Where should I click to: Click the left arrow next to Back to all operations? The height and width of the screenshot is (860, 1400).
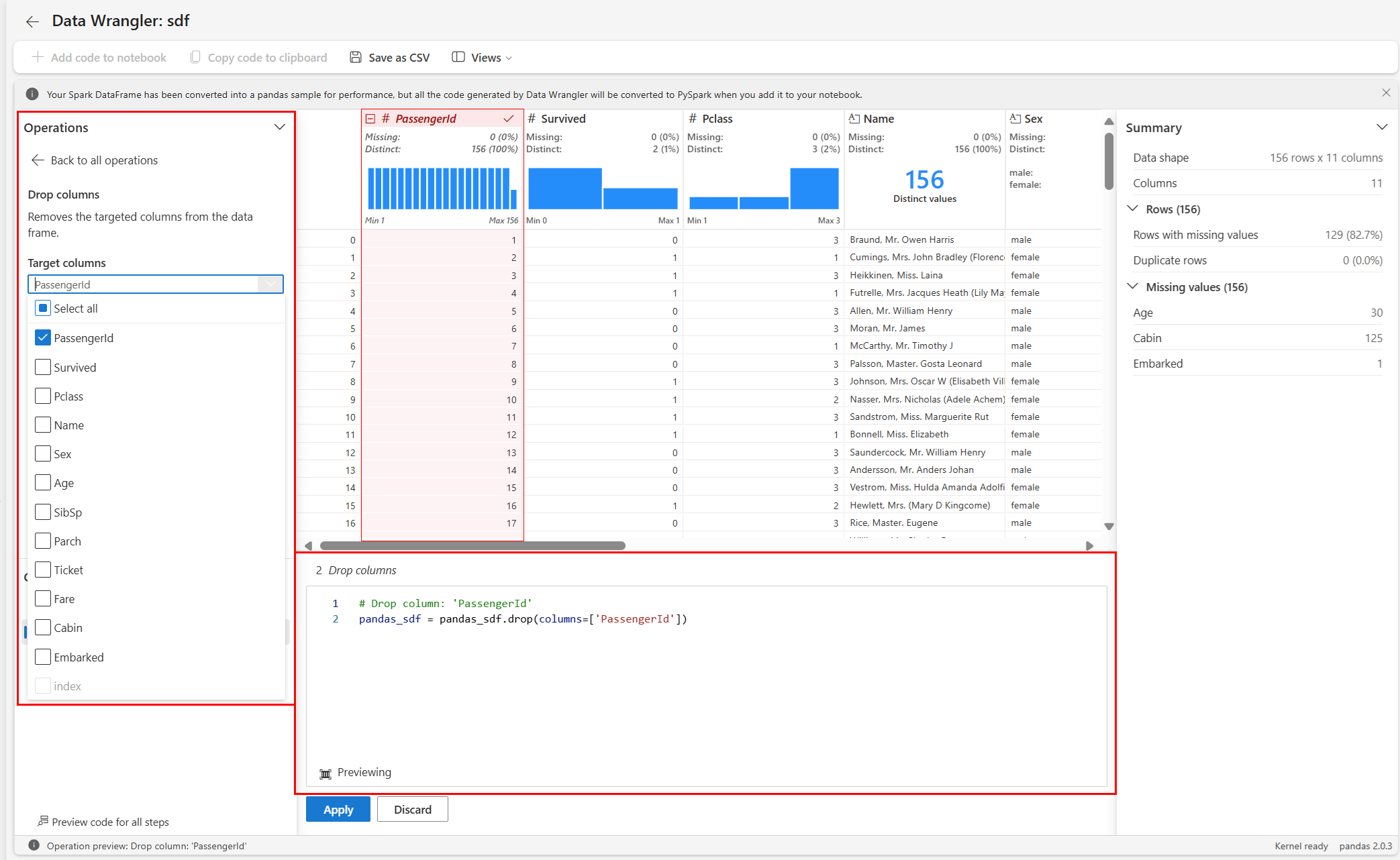[x=38, y=160]
